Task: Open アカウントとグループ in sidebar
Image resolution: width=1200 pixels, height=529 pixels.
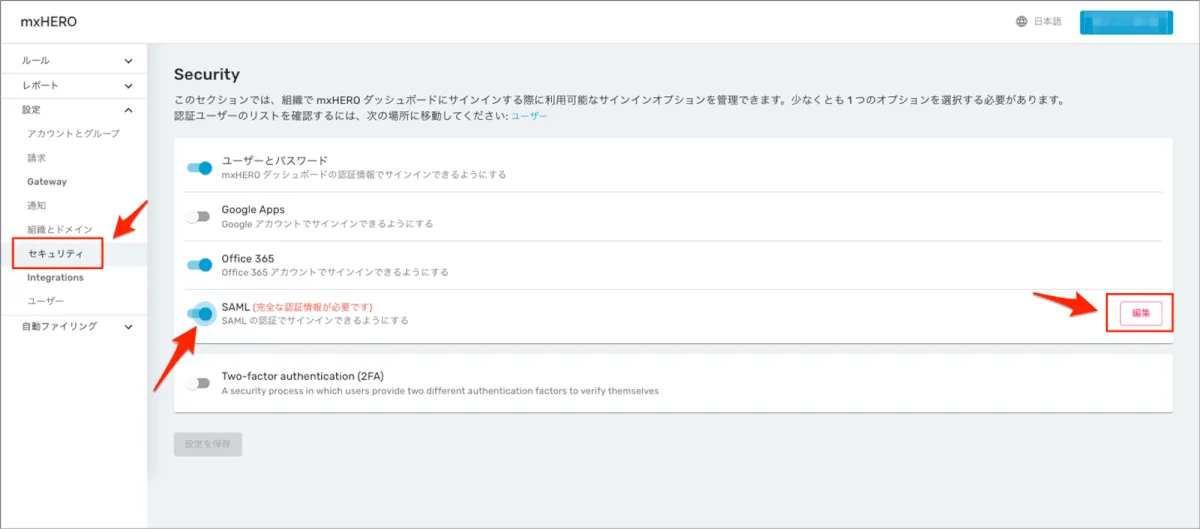Action: click(73, 134)
